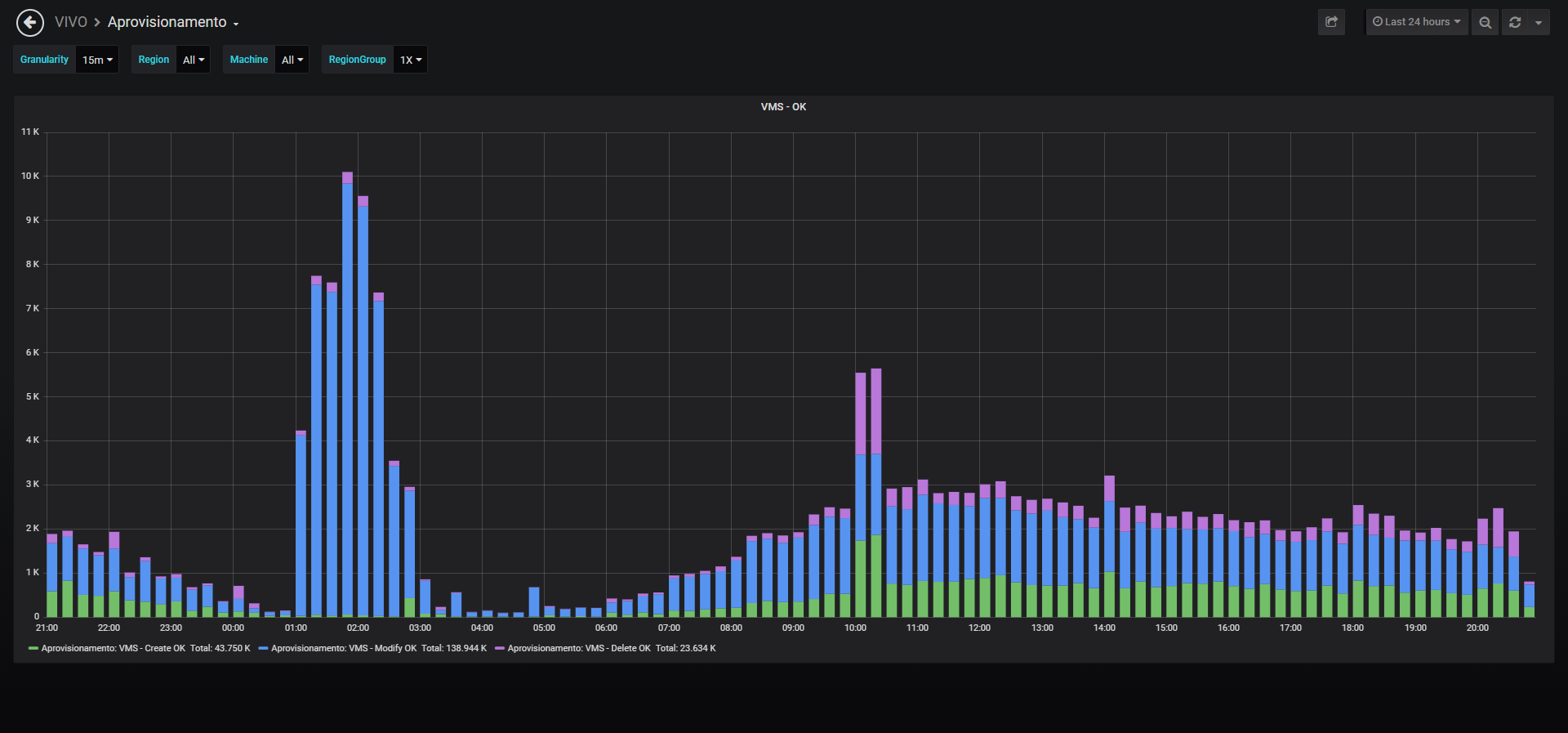Click the Granularity variable label

(x=45, y=60)
